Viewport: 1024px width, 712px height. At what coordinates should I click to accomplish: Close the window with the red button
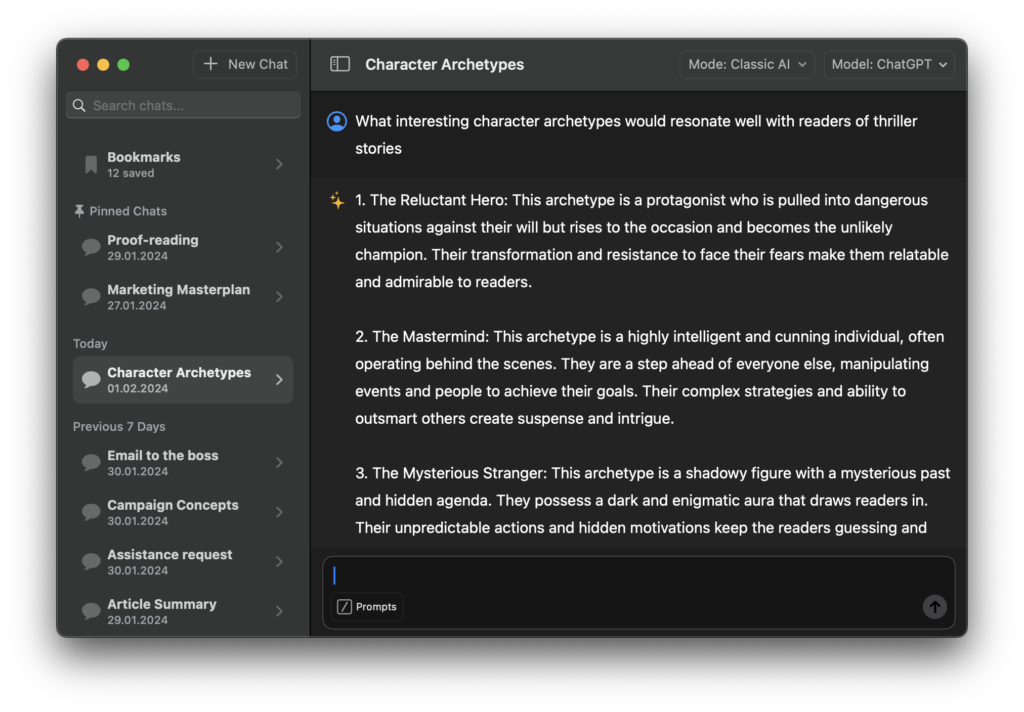[83, 65]
